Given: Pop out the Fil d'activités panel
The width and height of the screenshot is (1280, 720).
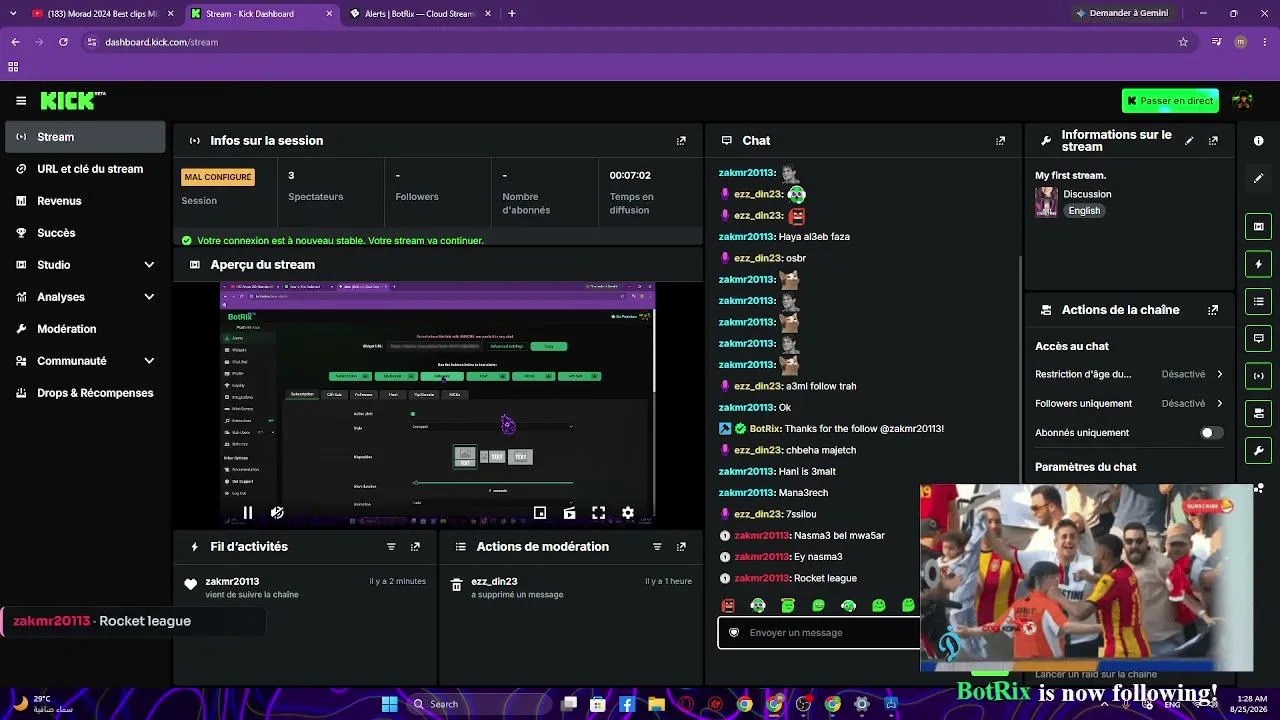Looking at the screenshot, I should pos(415,547).
